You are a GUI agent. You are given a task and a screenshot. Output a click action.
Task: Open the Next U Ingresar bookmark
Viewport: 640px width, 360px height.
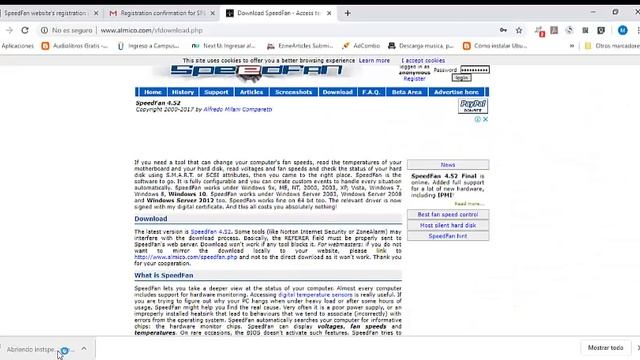(x=223, y=46)
